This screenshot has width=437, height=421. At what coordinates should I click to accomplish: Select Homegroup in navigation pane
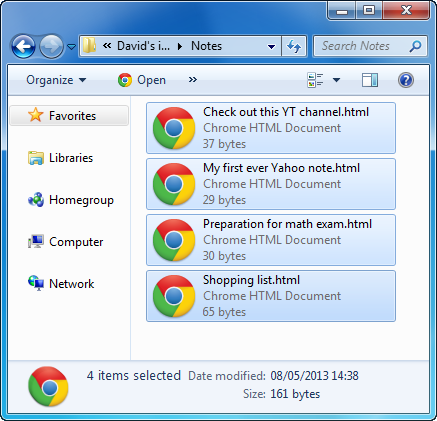81,200
